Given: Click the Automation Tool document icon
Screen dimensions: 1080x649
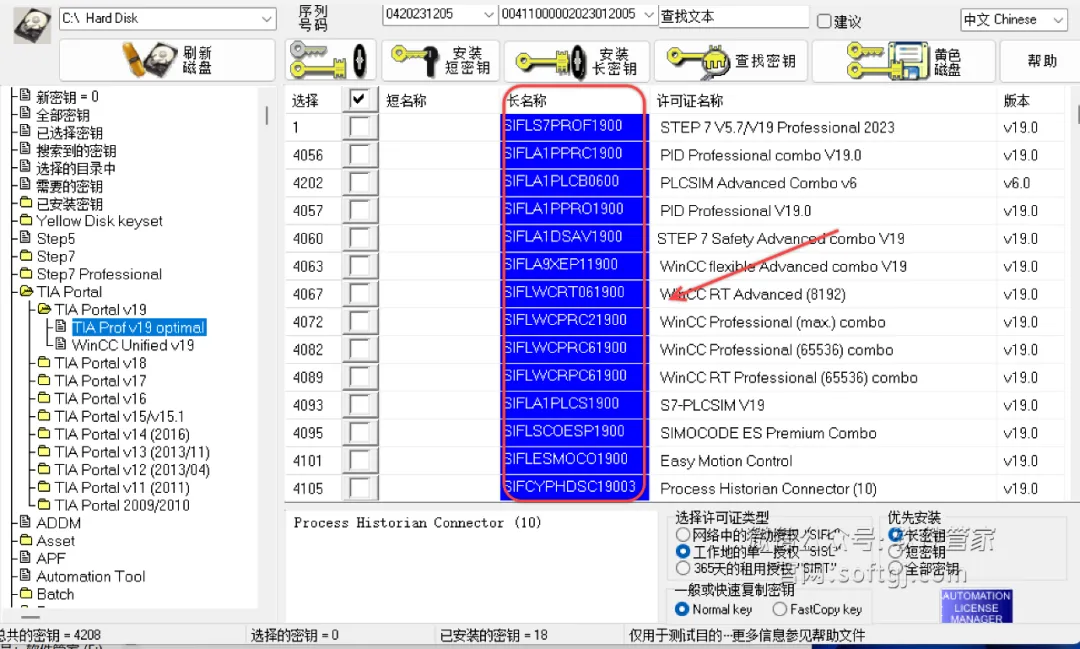Looking at the screenshot, I should coord(25,575).
